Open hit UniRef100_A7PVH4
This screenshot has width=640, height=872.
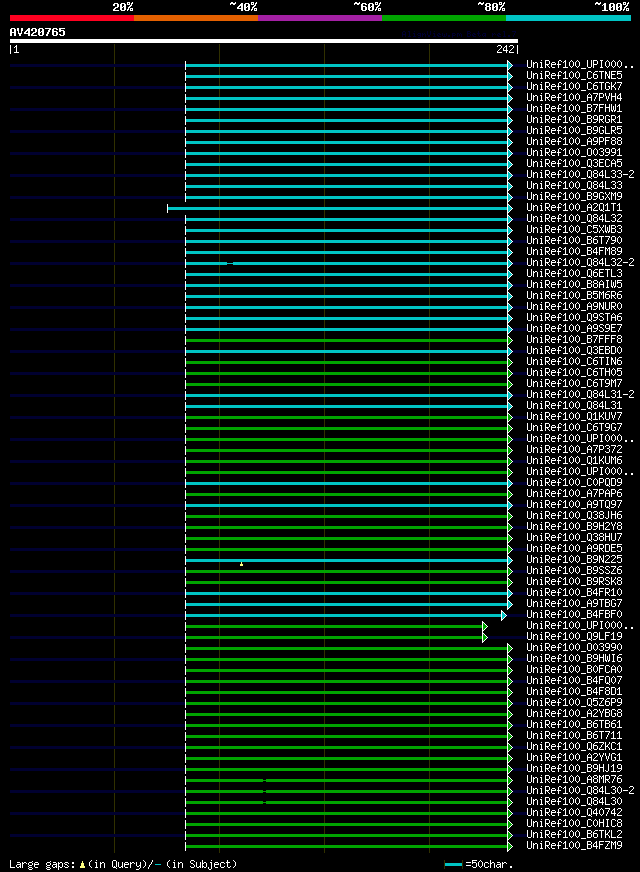coord(574,97)
